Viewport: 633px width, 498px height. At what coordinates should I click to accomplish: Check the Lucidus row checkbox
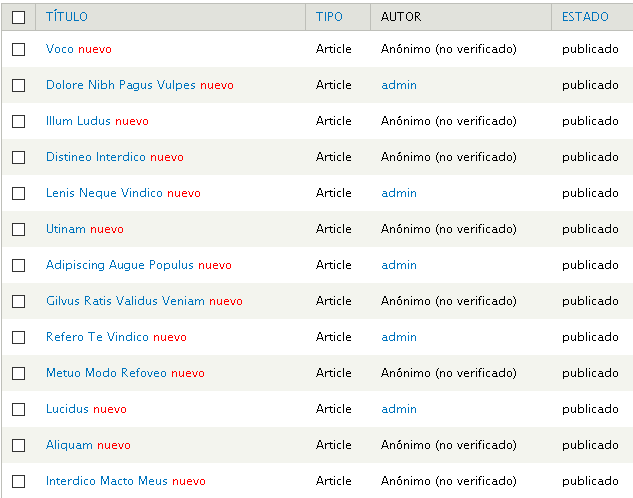click(x=19, y=409)
